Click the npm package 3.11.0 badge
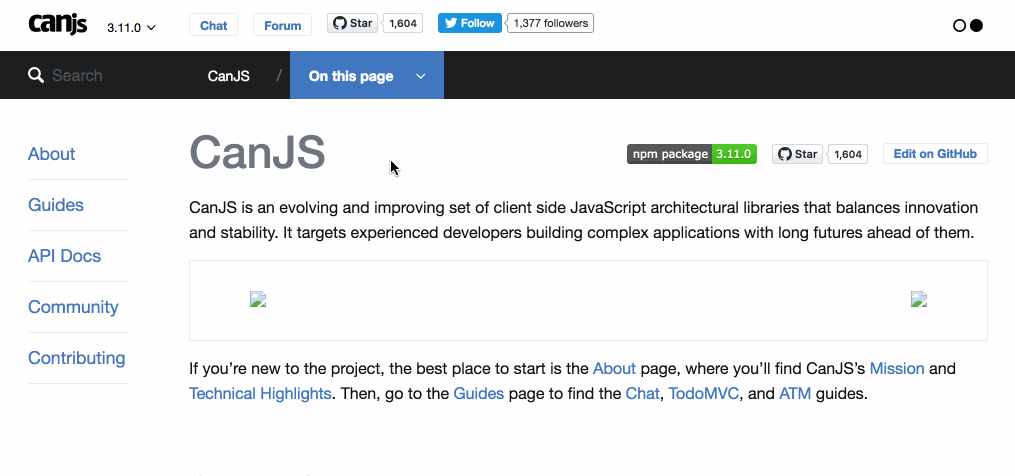 692,154
